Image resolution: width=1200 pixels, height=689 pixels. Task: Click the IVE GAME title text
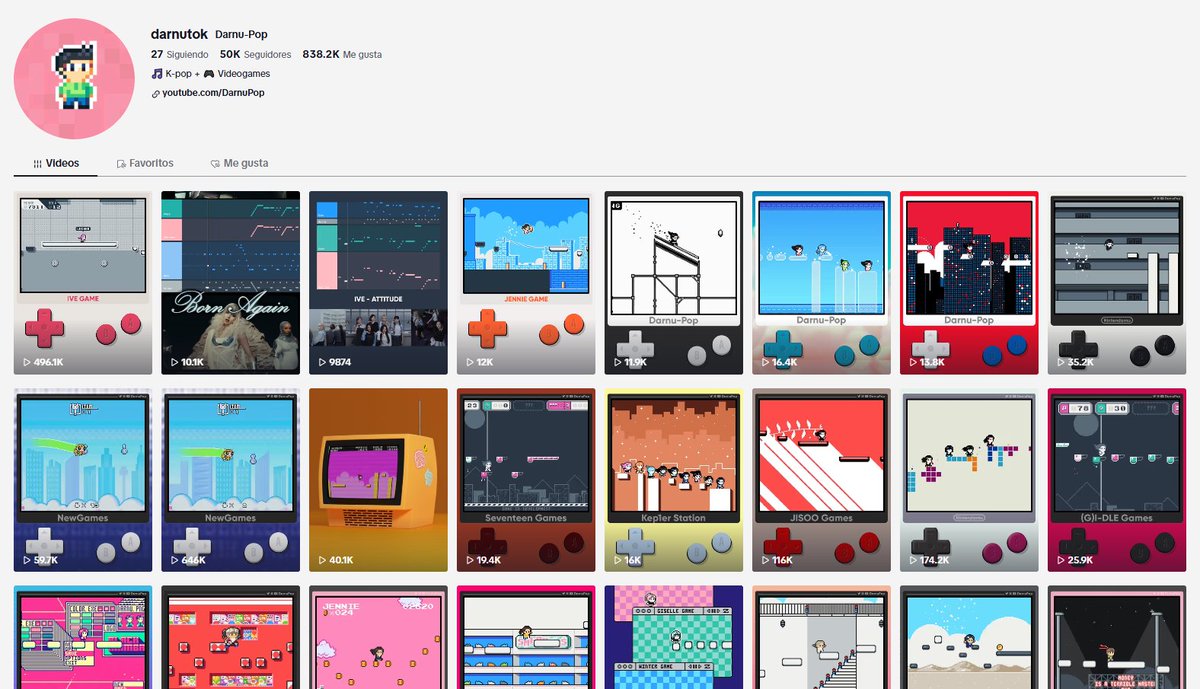point(83,298)
